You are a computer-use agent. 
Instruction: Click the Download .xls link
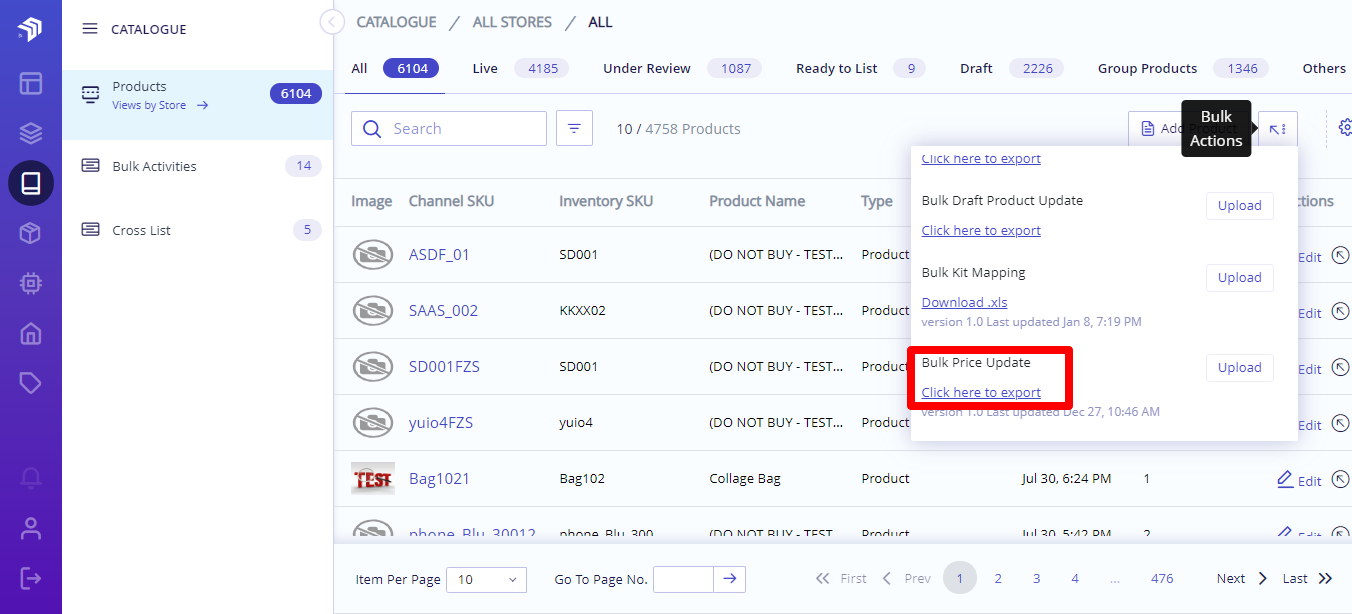click(964, 302)
